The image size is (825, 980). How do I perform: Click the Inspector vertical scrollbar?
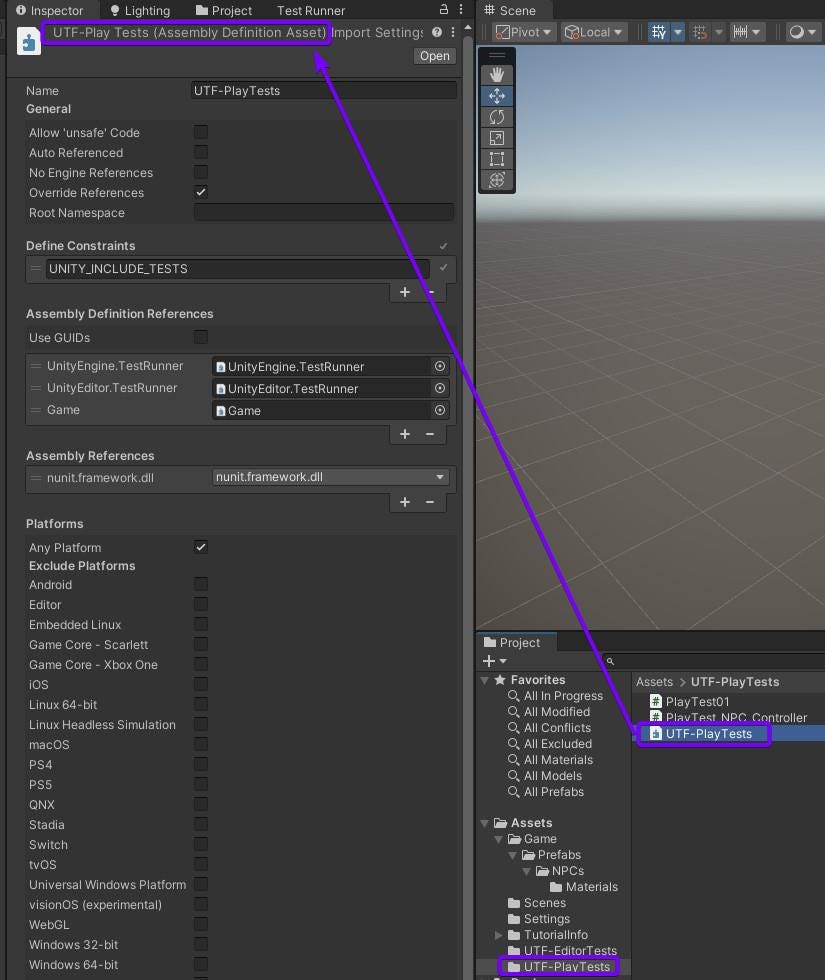coord(468,500)
